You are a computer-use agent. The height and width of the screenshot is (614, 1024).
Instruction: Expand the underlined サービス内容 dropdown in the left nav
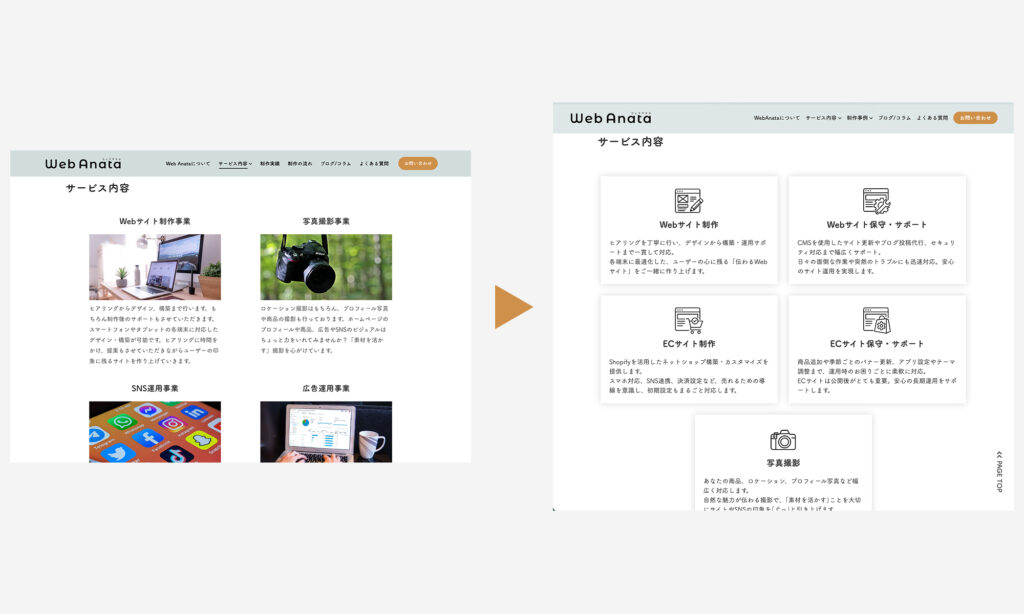pos(235,164)
